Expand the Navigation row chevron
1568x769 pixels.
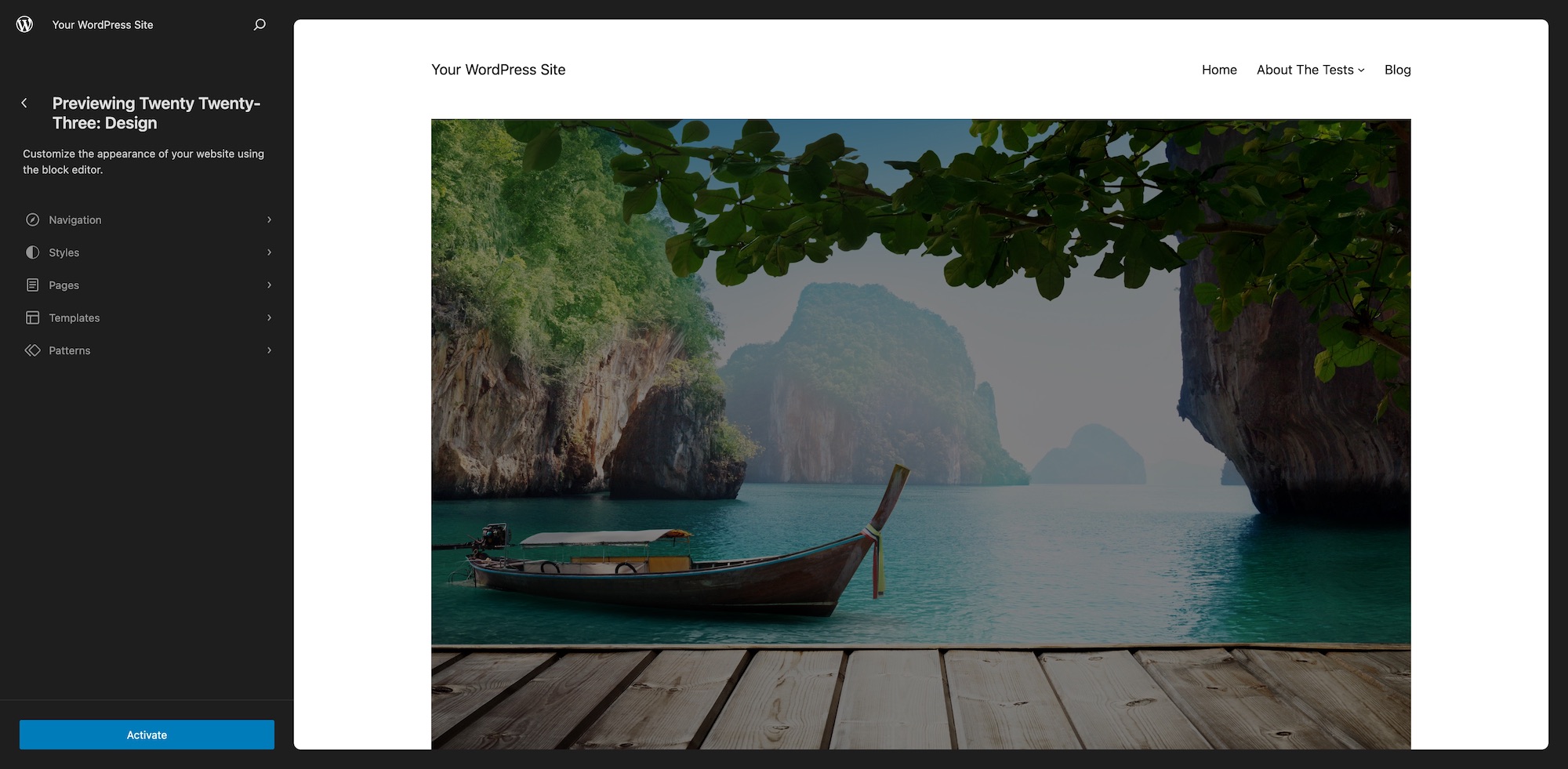click(269, 219)
